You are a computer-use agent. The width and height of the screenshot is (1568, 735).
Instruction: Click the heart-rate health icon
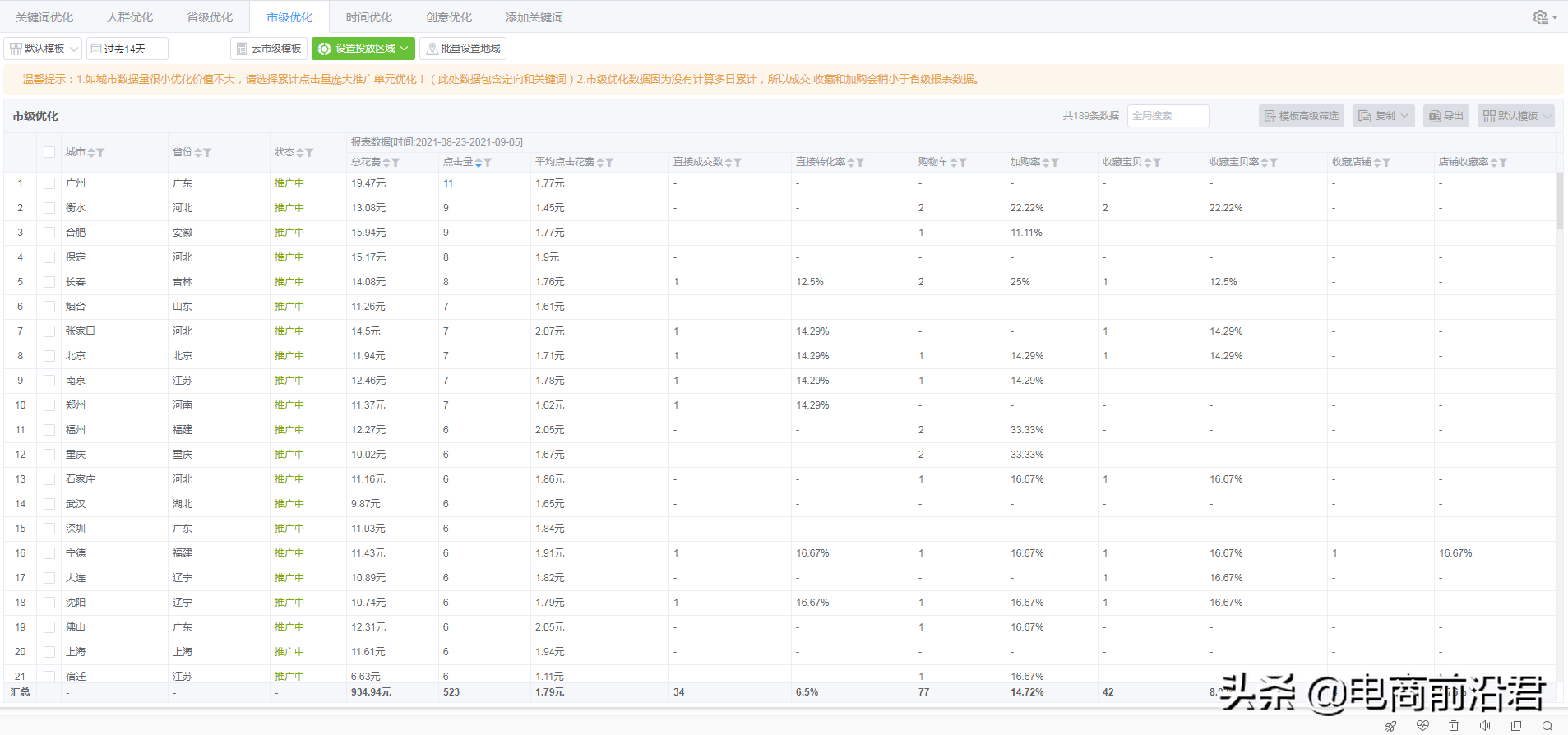pos(1422,726)
